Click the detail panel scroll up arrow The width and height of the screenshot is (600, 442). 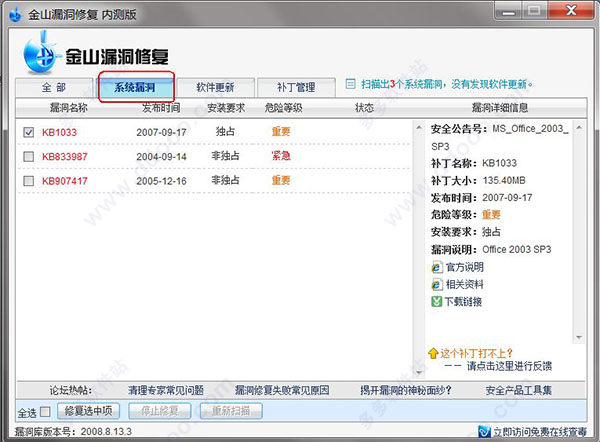[579, 127]
